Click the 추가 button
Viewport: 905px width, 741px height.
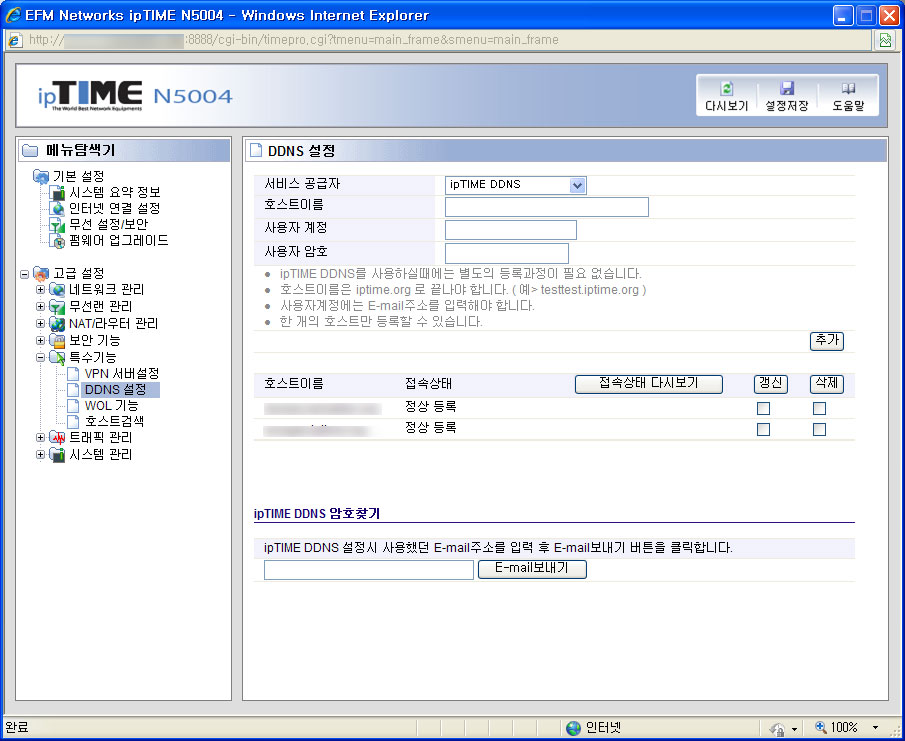coord(827,341)
